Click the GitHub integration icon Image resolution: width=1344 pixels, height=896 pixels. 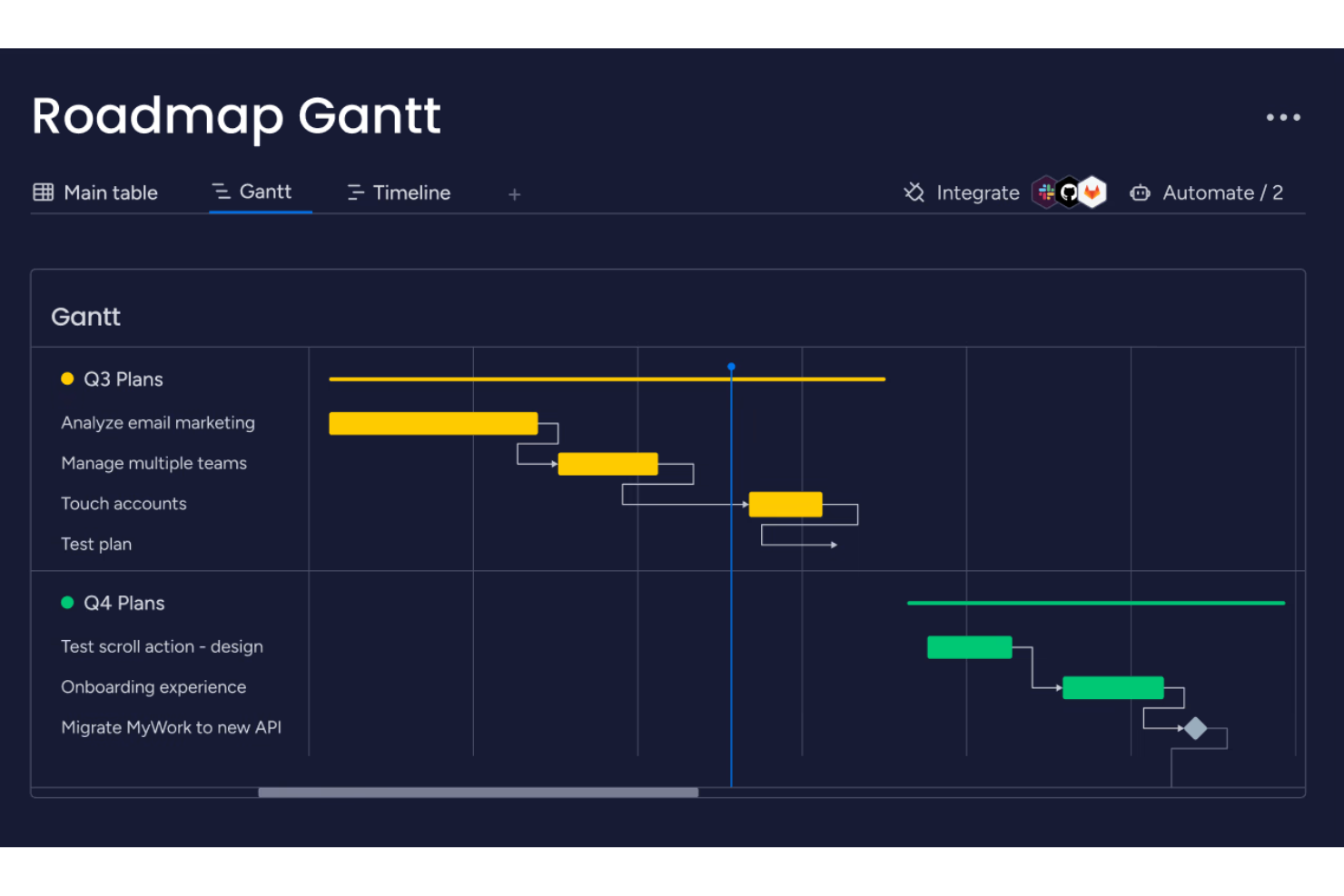[x=1069, y=192]
